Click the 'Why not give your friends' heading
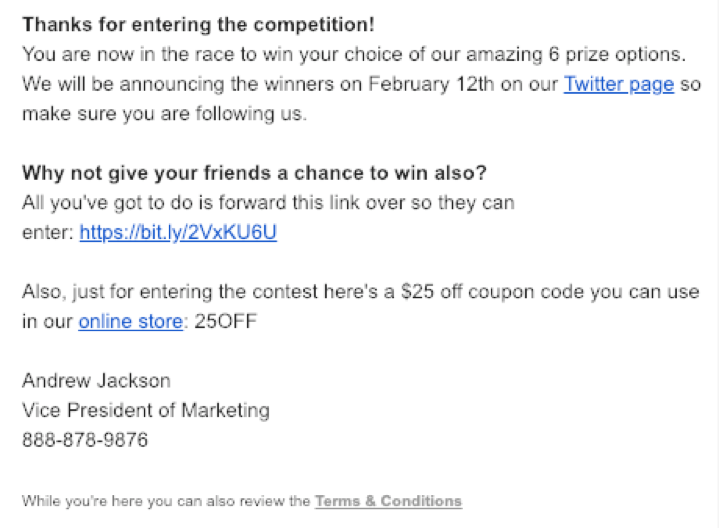 click(x=254, y=173)
